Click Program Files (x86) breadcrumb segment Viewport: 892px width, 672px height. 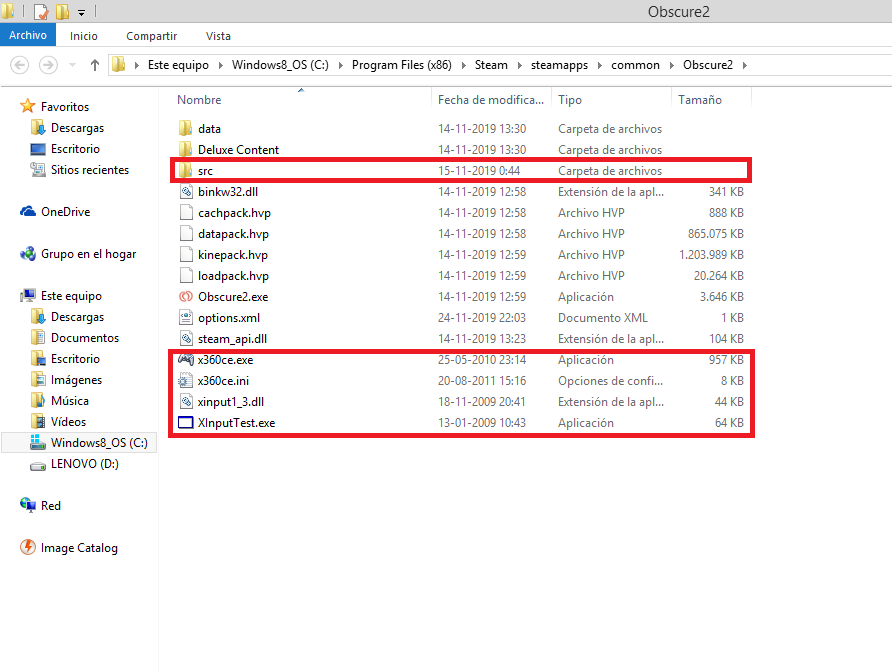pos(402,65)
